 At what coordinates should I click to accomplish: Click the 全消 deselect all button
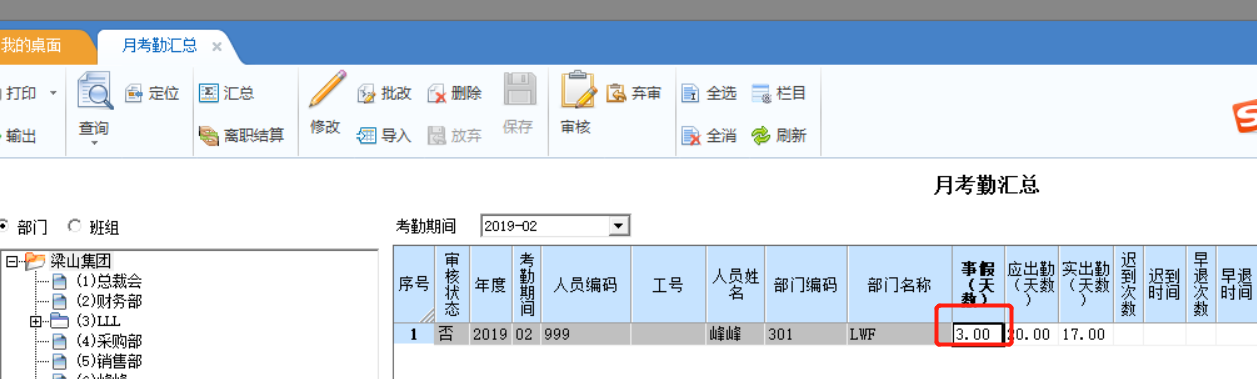pyautogui.click(x=708, y=135)
